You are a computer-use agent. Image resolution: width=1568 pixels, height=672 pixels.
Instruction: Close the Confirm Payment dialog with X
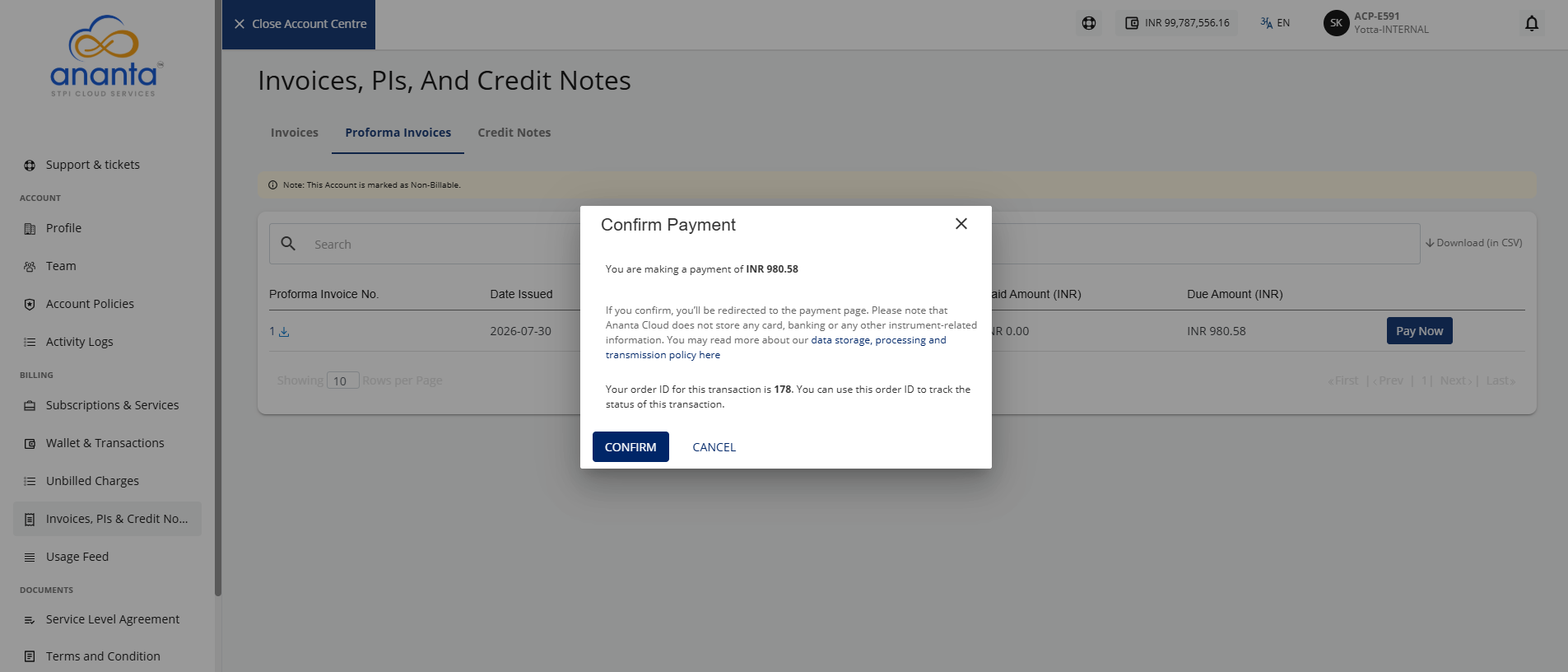(961, 224)
